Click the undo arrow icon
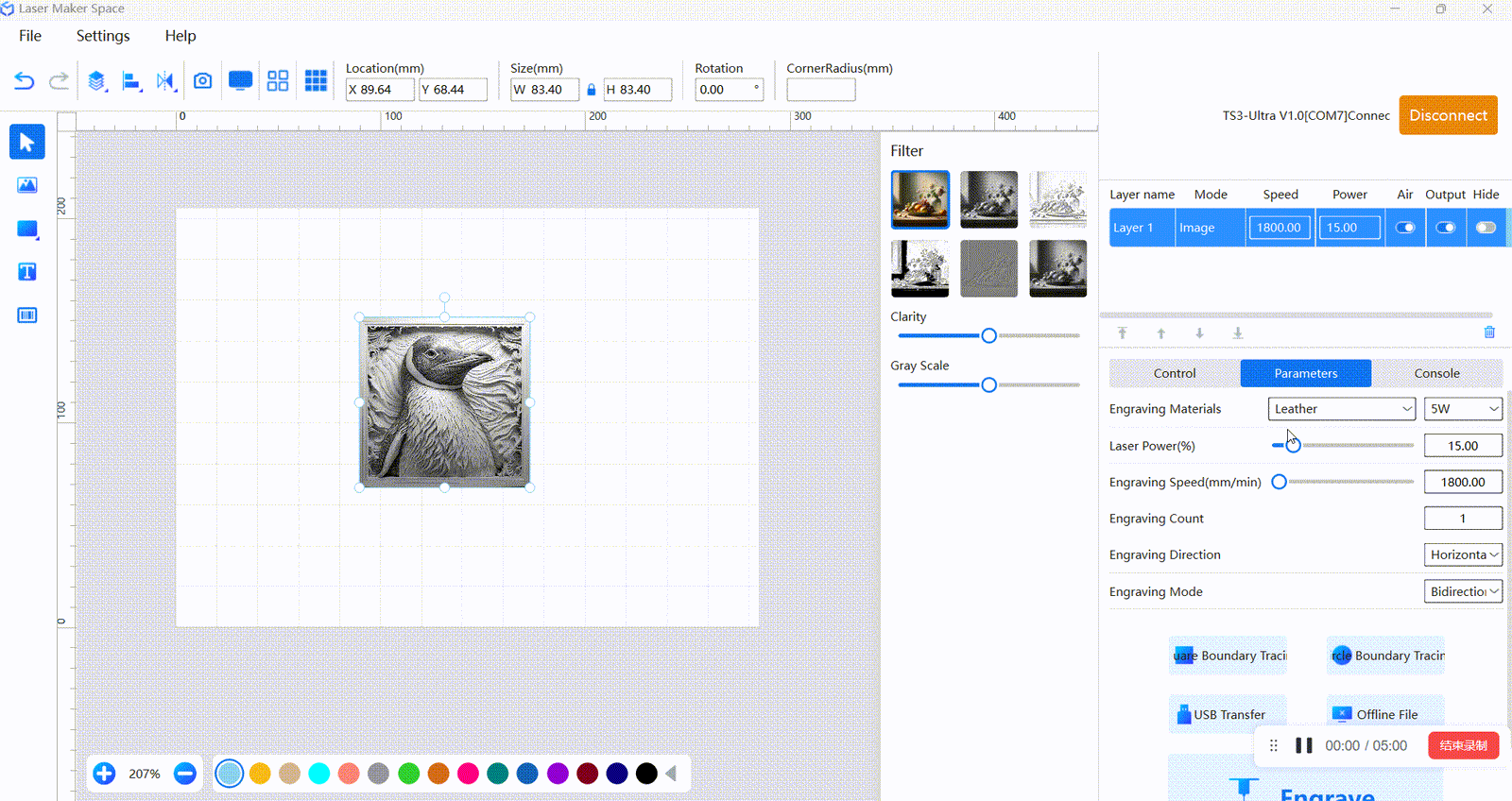The width and height of the screenshot is (1512, 801). [25, 81]
